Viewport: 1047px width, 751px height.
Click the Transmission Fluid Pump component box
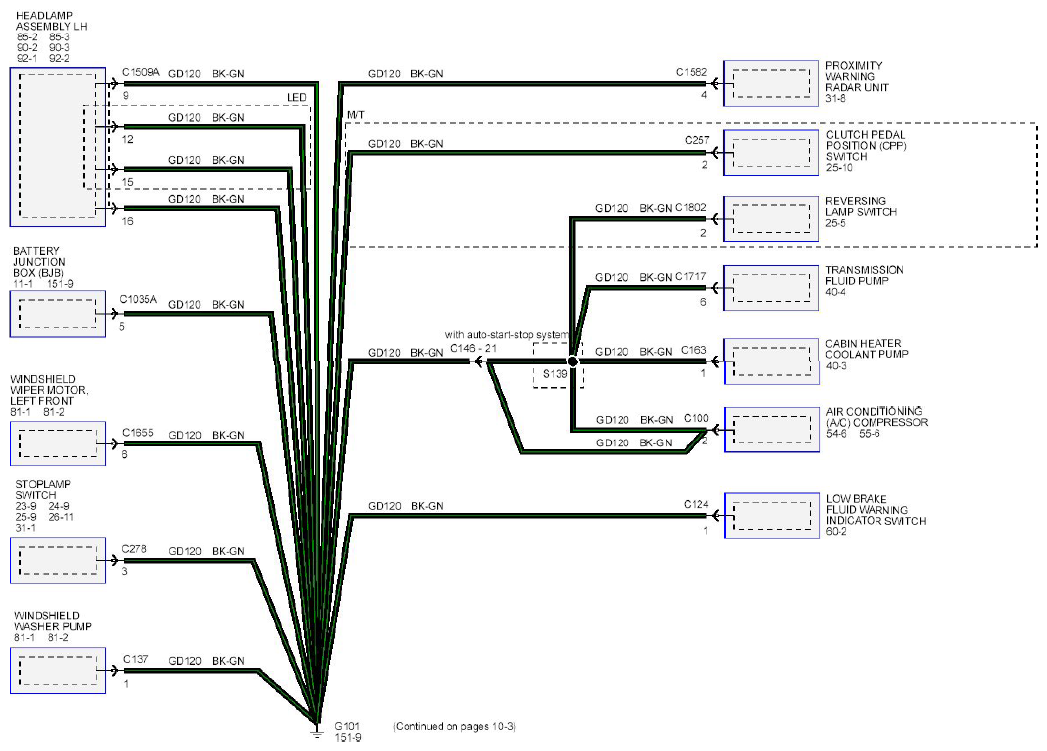[x=771, y=288]
